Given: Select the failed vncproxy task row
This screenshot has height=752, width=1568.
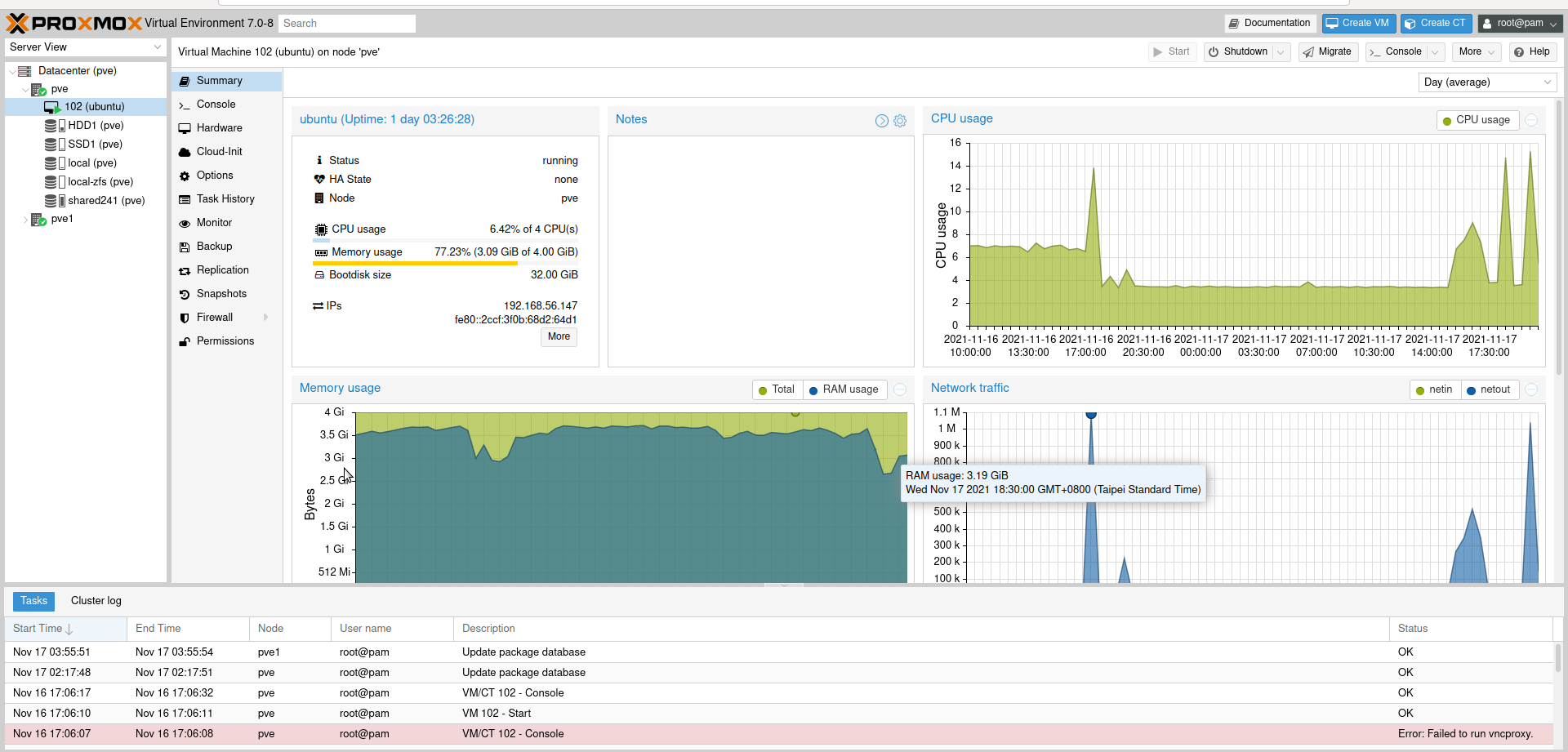Looking at the screenshot, I should tap(779, 734).
